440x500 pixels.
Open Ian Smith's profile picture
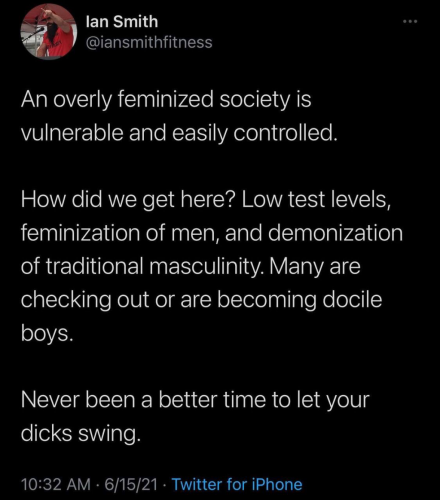click(49, 32)
